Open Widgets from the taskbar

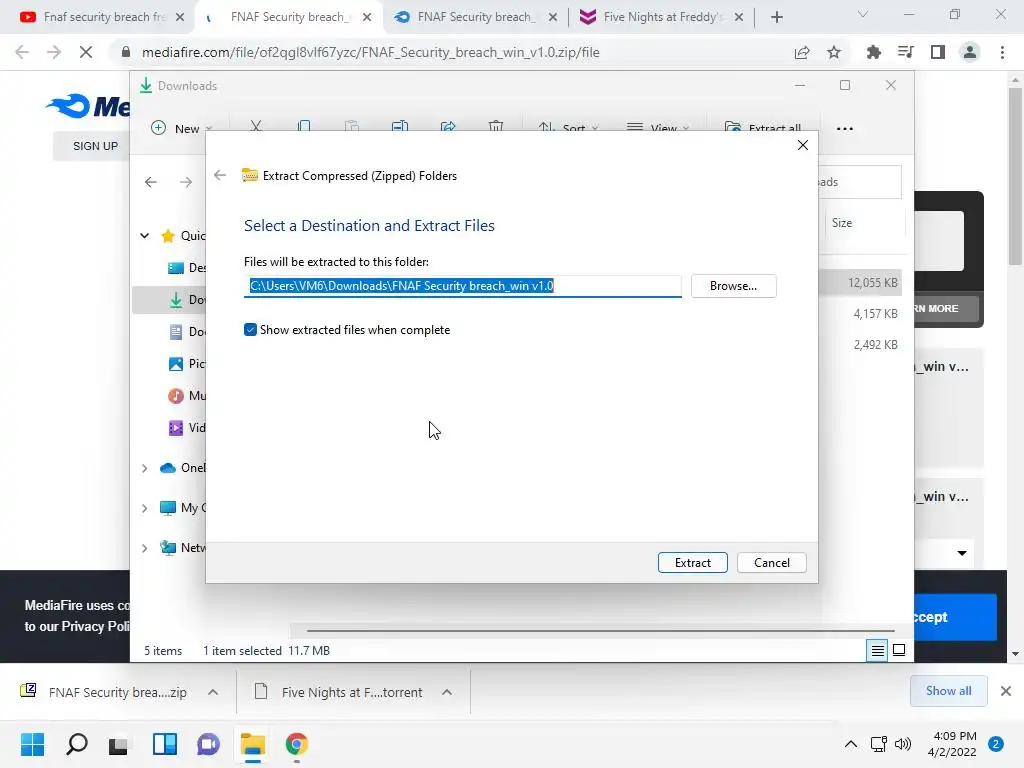[x=165, y=744]
